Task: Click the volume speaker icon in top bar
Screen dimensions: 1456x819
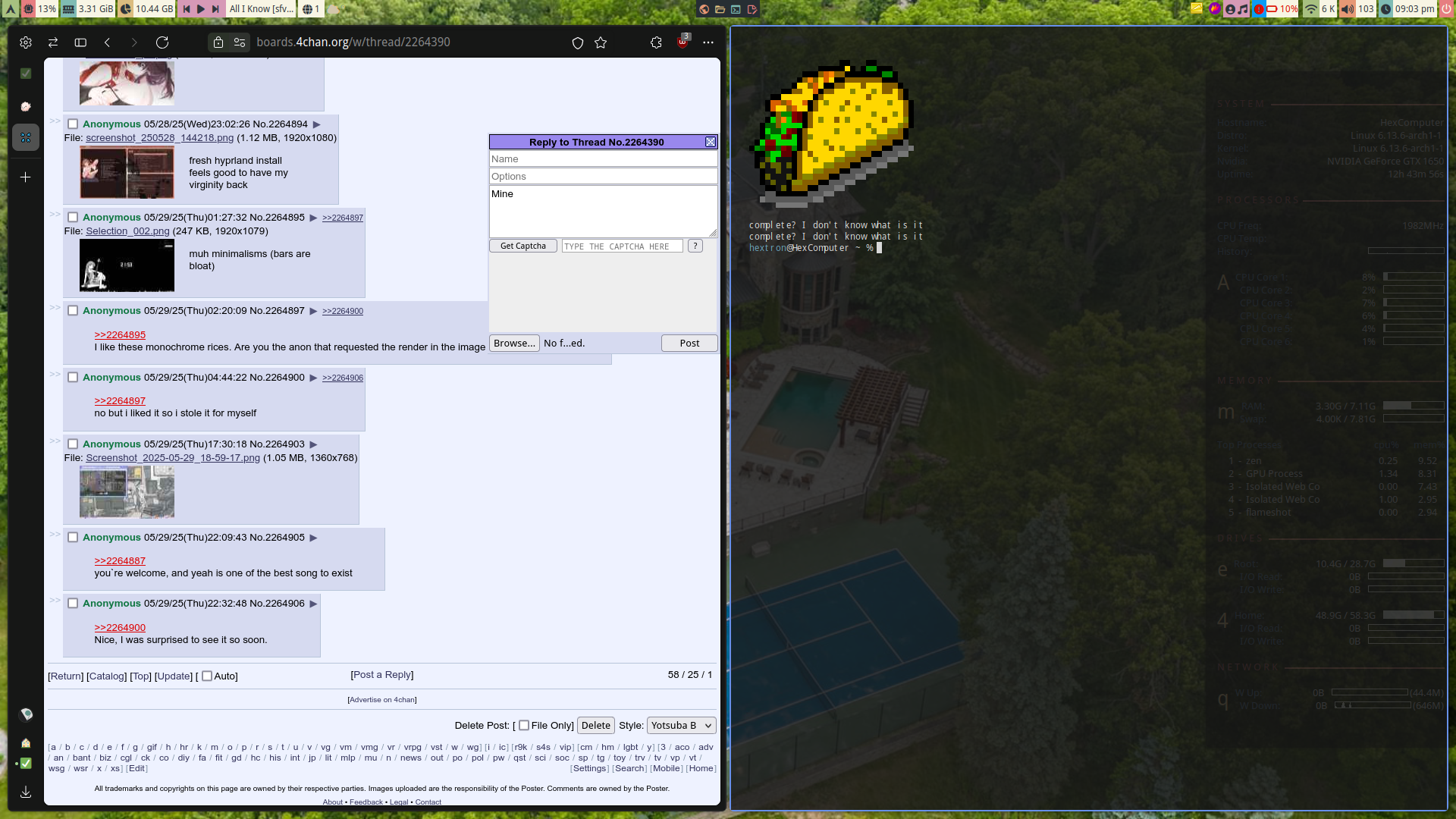Action: point(1347,9)
